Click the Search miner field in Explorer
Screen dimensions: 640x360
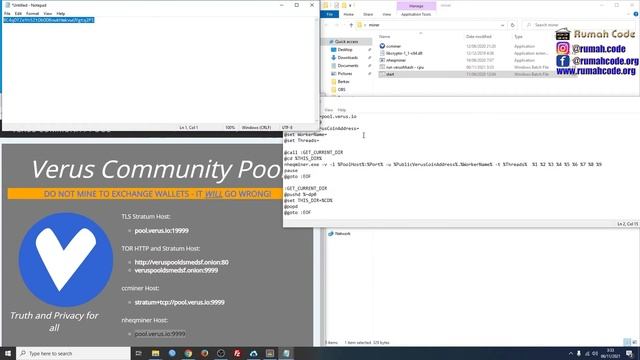(579, 25)
